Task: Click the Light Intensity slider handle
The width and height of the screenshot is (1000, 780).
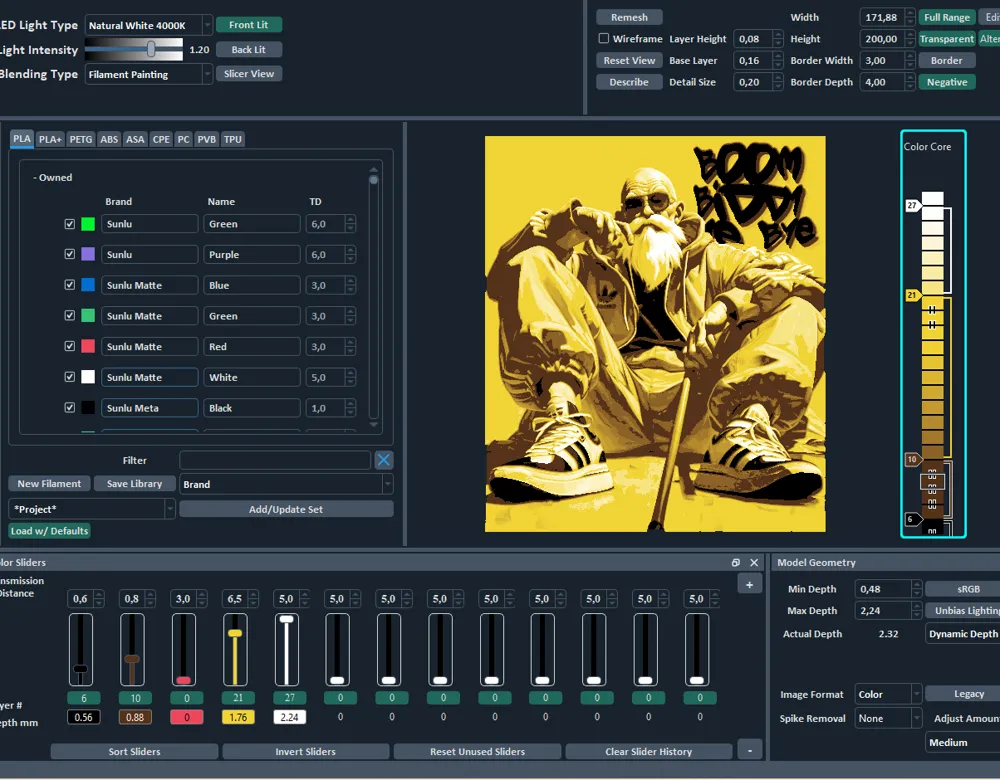Action: tap(151, 48)
